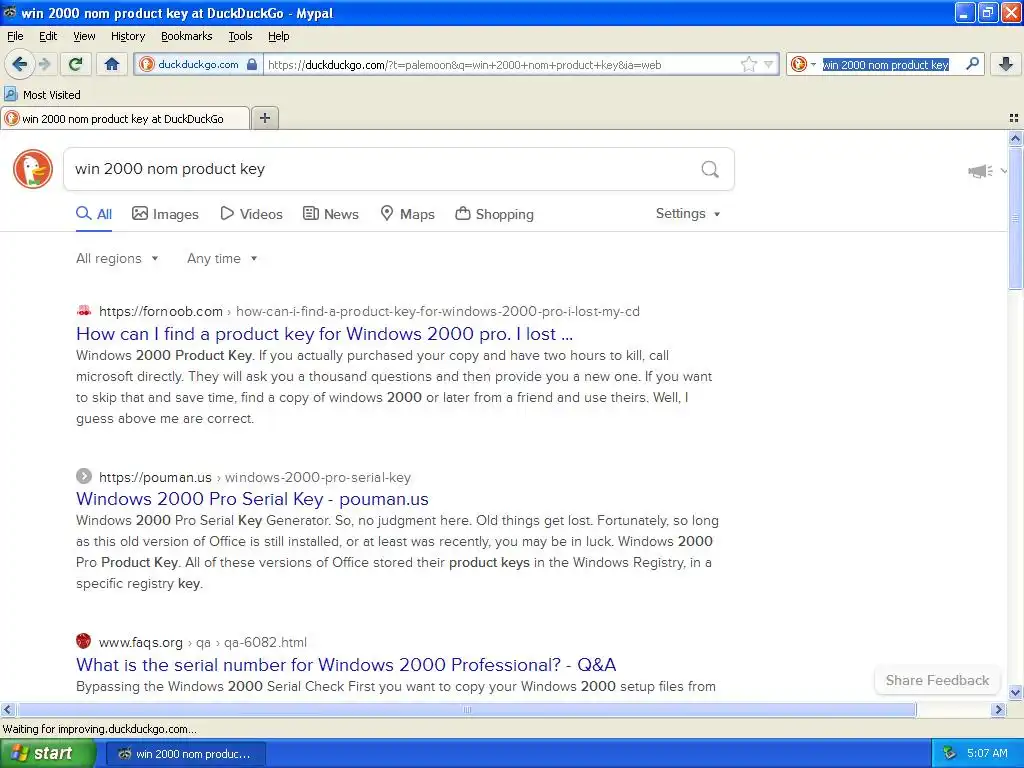Open the Downloads arrow button

point(1006,64)
